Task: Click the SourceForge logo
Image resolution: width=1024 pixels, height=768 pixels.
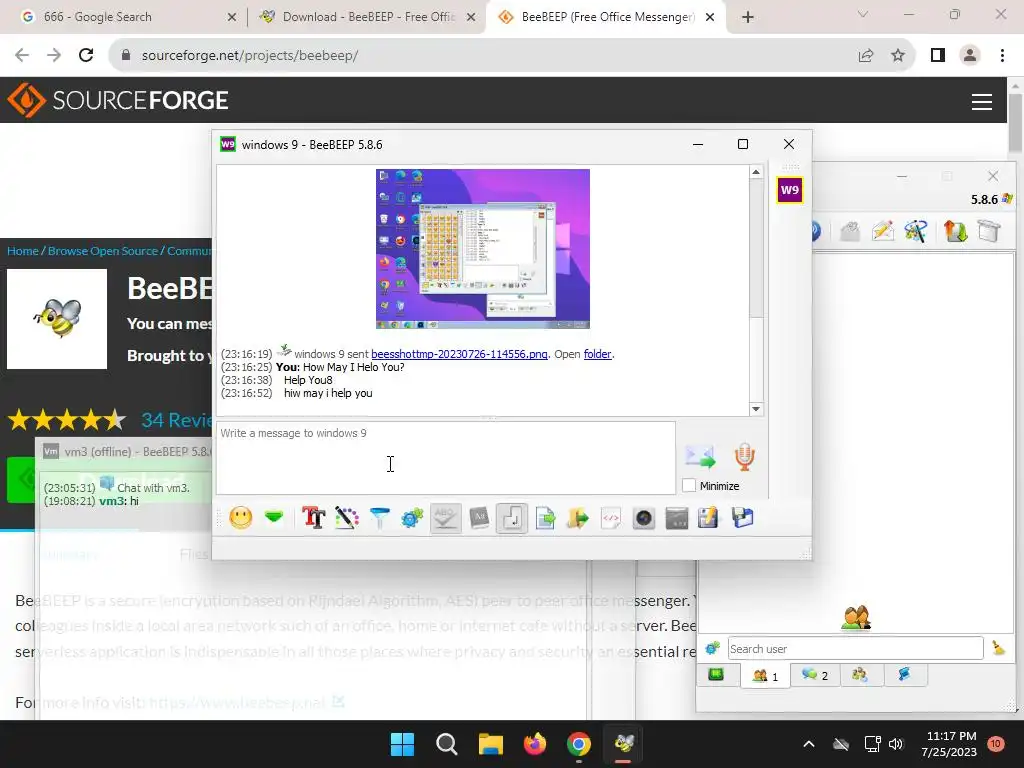Action: coord(118,100)
